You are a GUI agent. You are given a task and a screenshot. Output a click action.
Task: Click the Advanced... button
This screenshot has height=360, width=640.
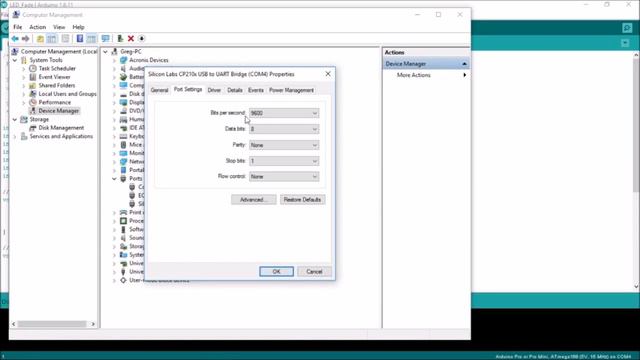tap(253, 200)
